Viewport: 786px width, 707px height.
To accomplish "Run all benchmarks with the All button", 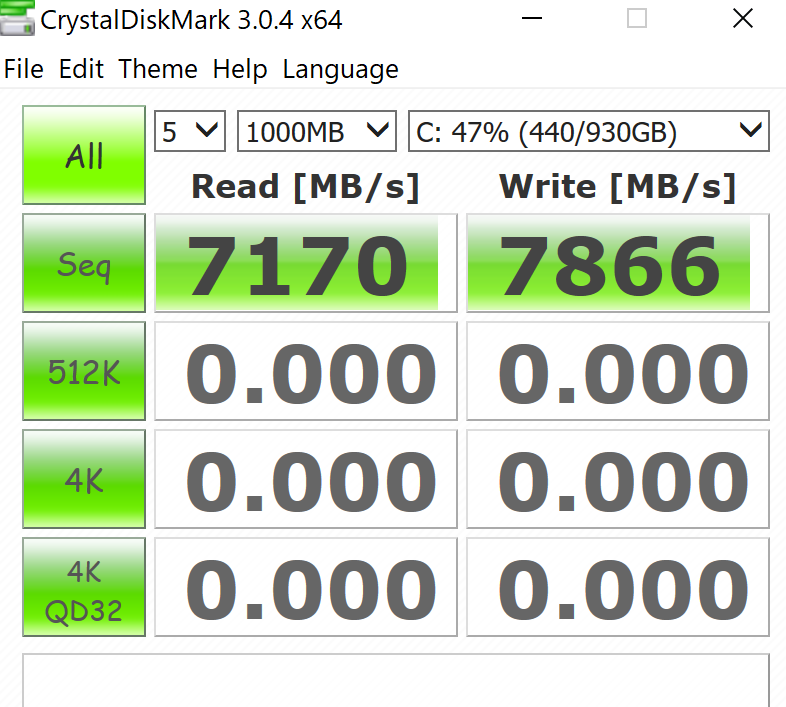I will (x=84, y=156).
